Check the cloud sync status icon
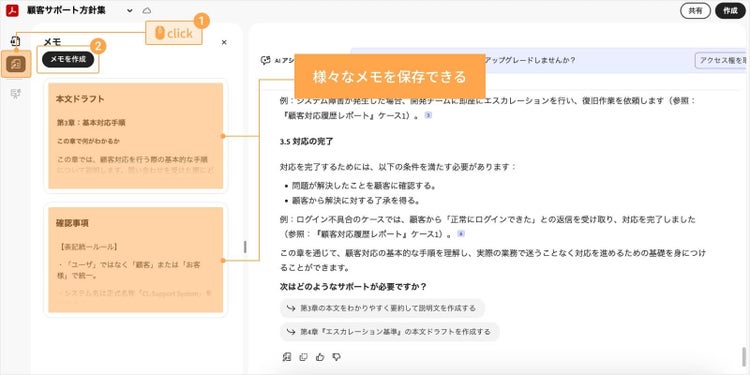Viewport: 750px width, 375px height. tap(147, 11)
